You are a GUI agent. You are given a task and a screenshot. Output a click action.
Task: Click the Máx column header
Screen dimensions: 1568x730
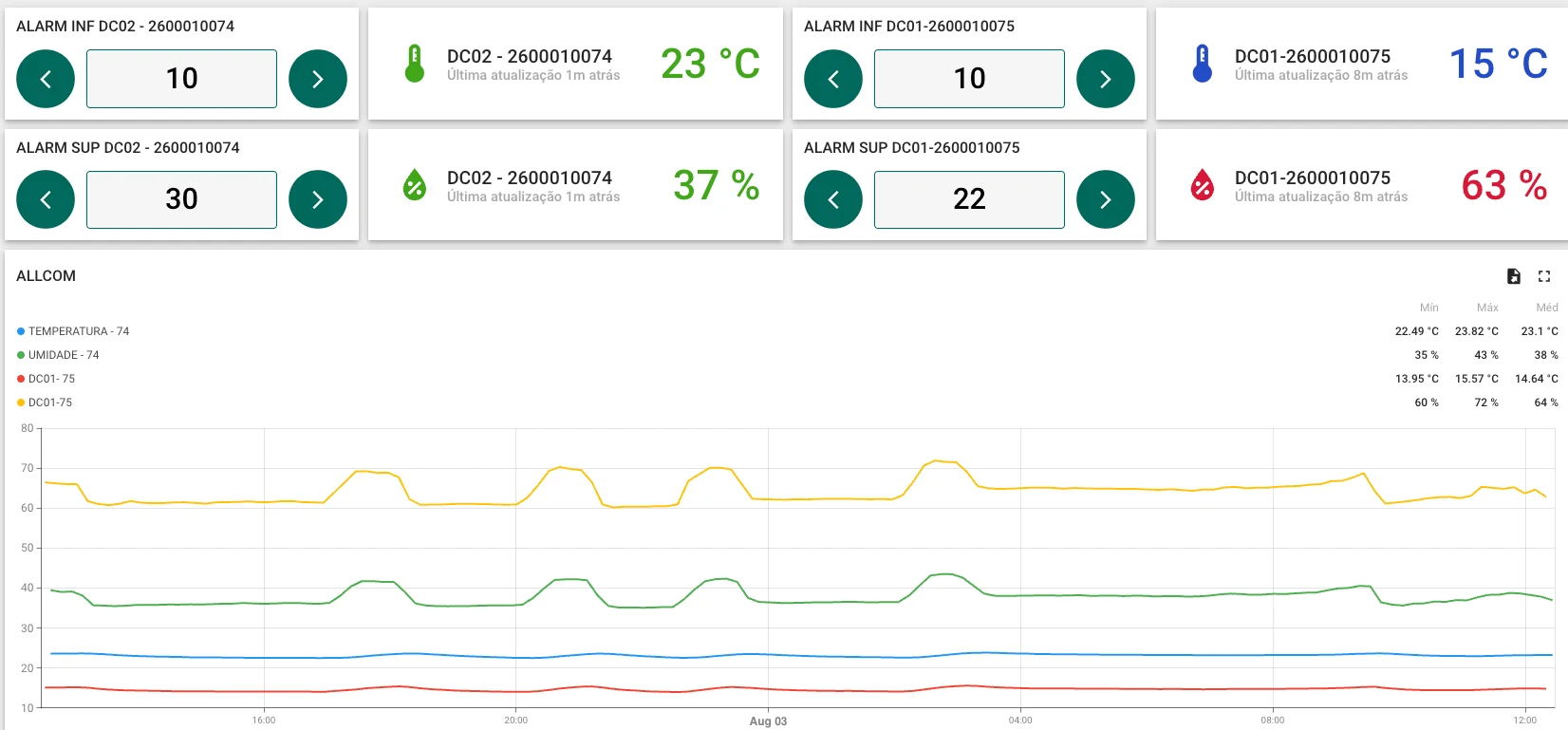[1487, 308]
